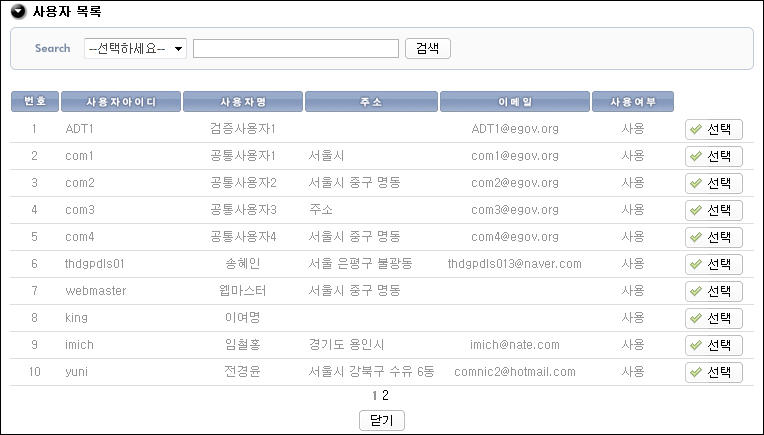Viewport: 764px width, 435px height.
Task: Click the 이메일 column header
Action: [514, 102]
